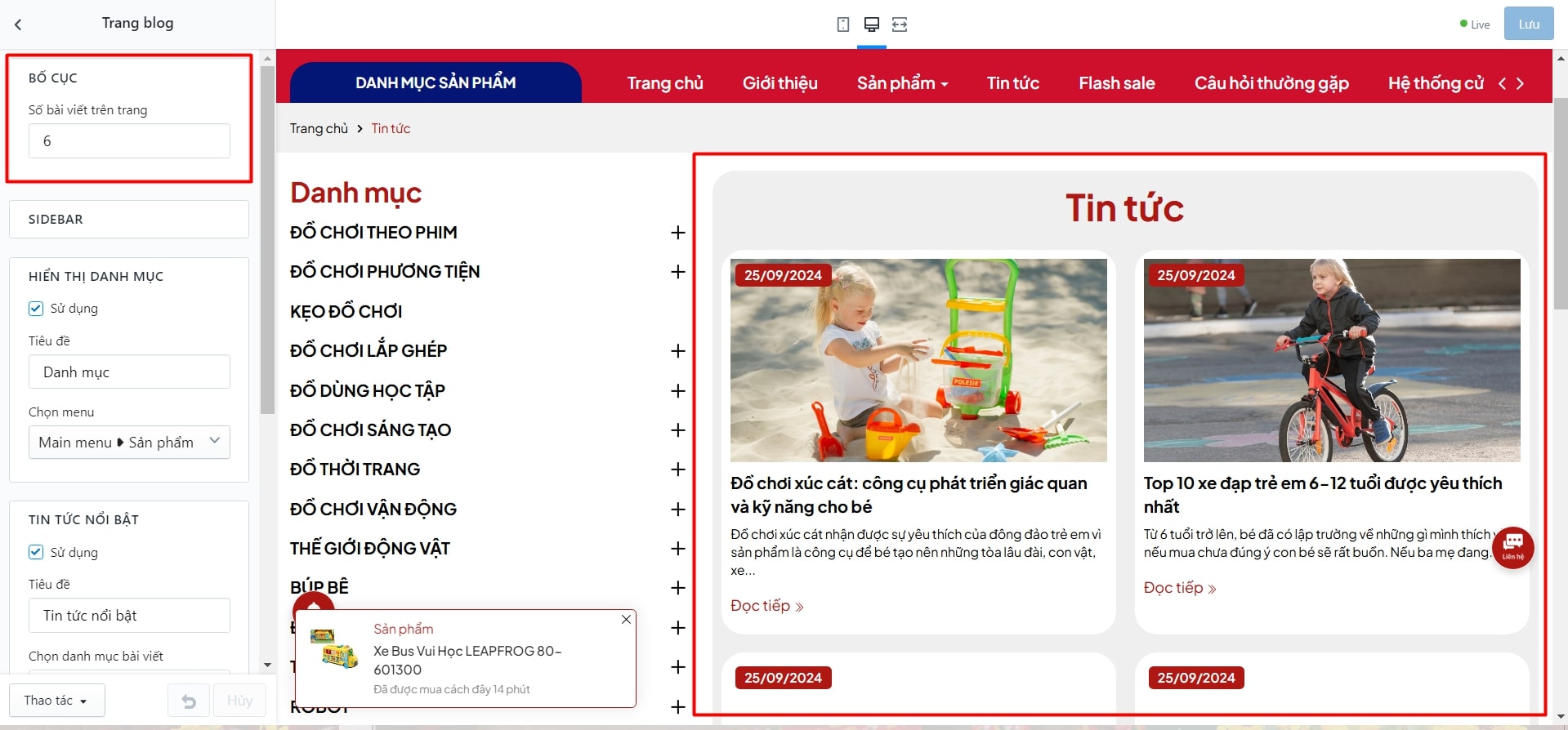
Task: Click ĐỒ CHƠI THEO PHIM category name
Action: click(x=373, y=233)
